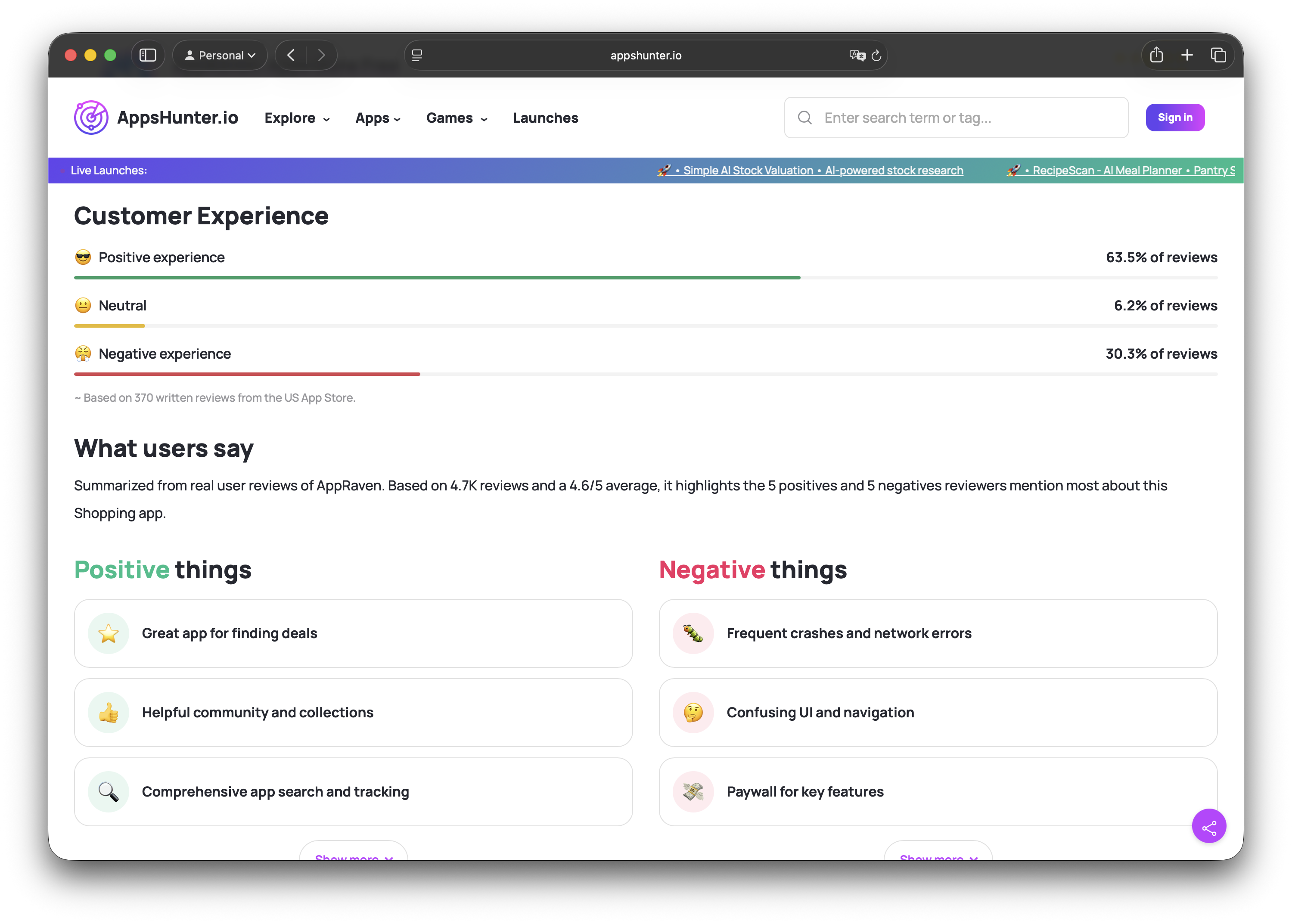
Task: Open 'Confusing UI and navigation' card
Action: [938, 712]
